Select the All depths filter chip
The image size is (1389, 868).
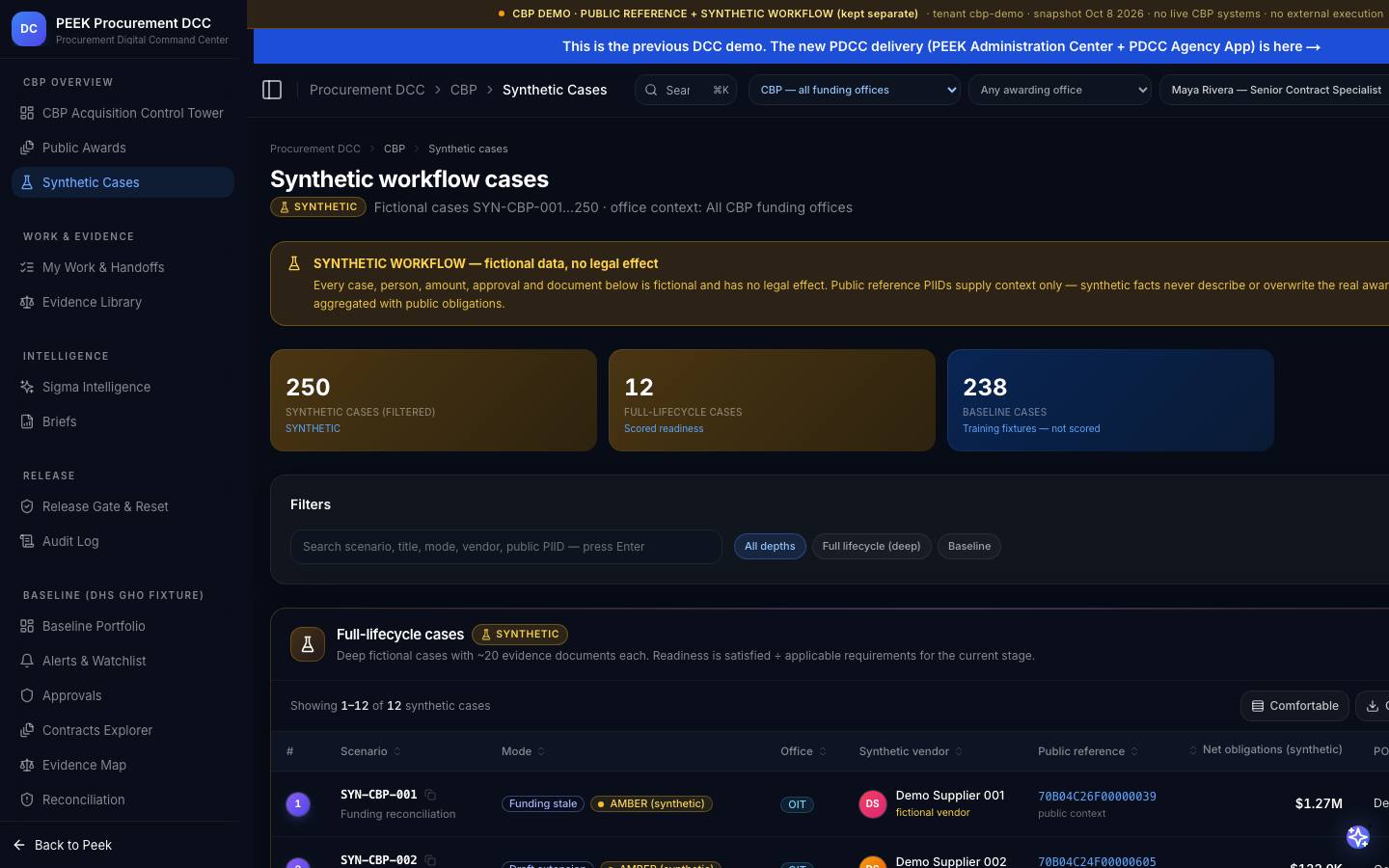pyautogui.click(x=770, y=546)
